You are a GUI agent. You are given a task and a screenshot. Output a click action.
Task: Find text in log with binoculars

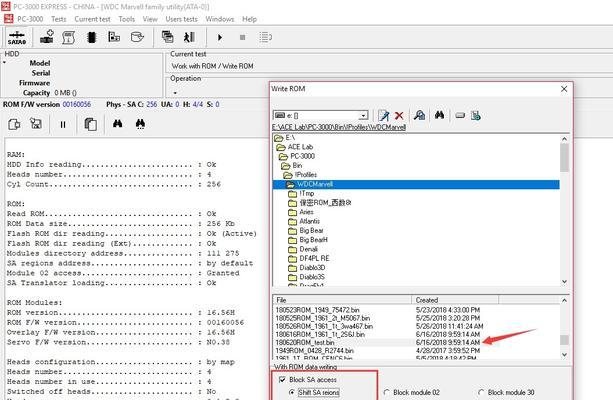117,124
